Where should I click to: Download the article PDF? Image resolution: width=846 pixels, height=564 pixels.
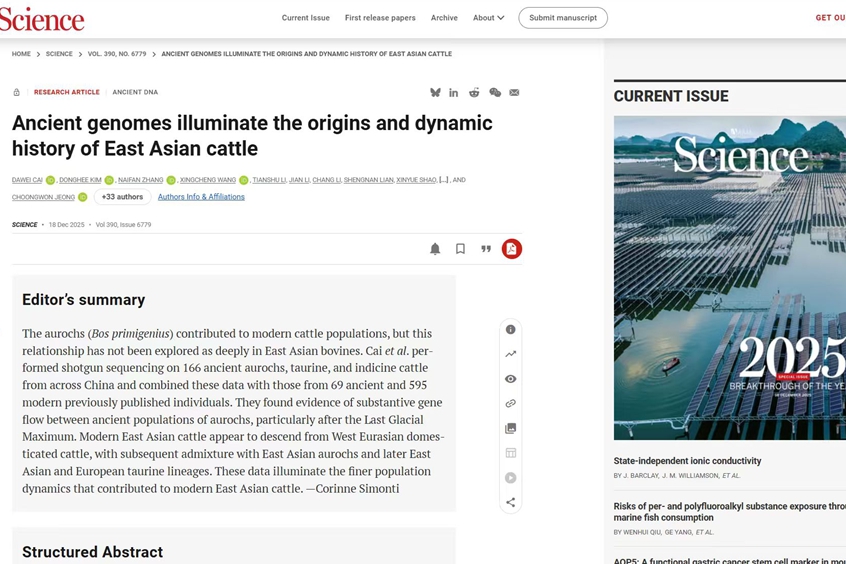pos(511,249)
